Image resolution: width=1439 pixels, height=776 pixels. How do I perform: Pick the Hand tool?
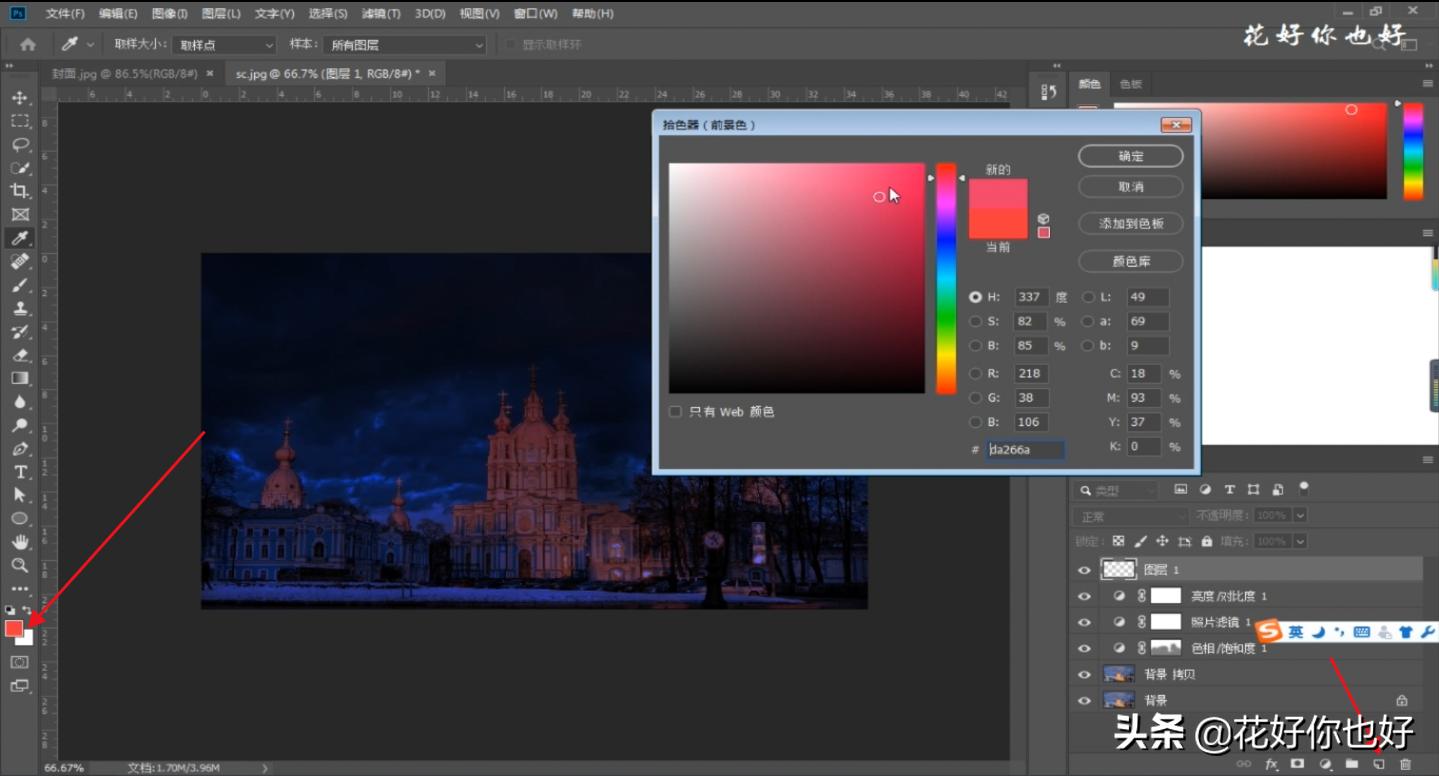click(x=19, y=542)
